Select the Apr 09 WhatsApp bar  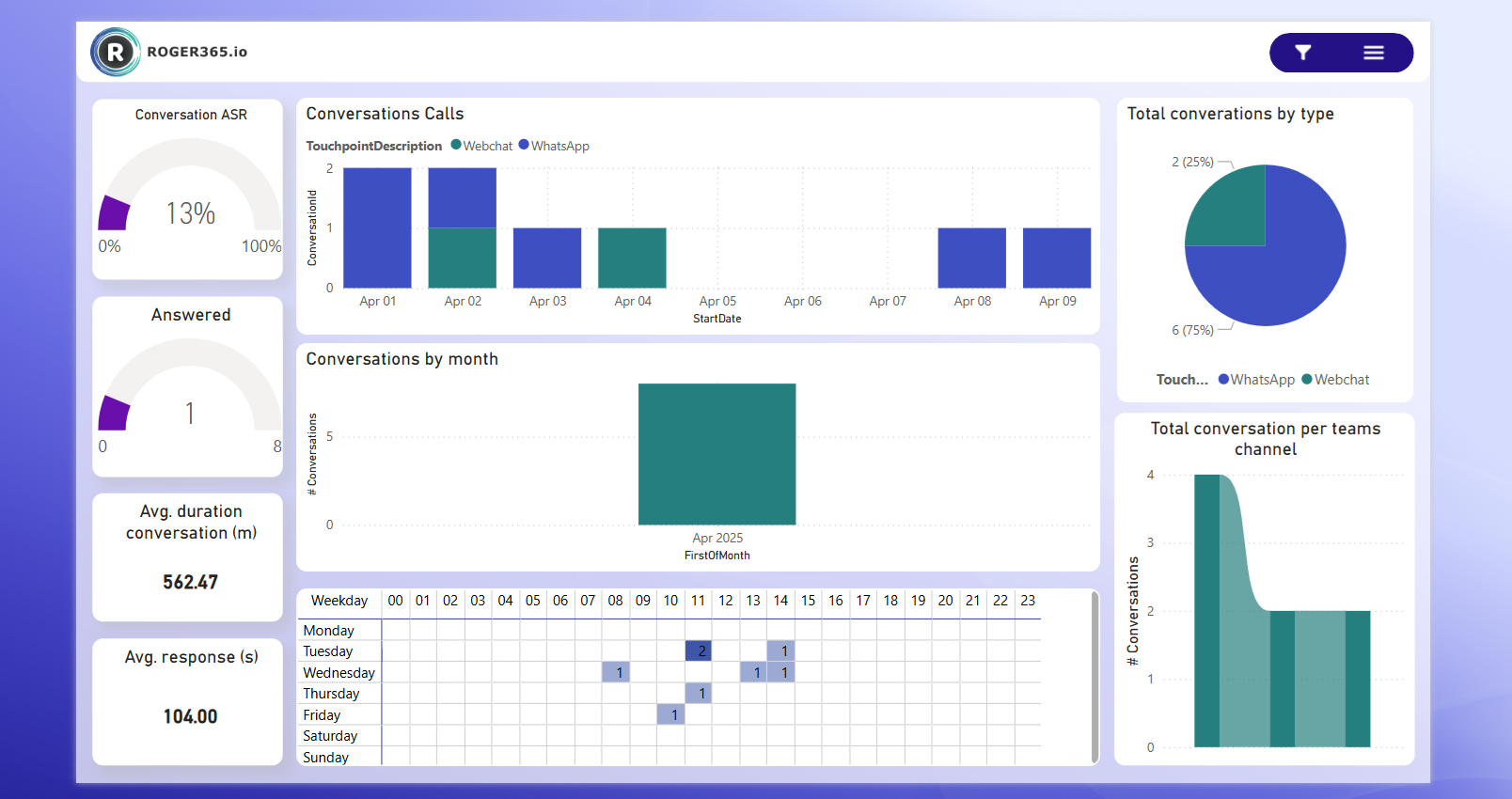pos(1056,258)
